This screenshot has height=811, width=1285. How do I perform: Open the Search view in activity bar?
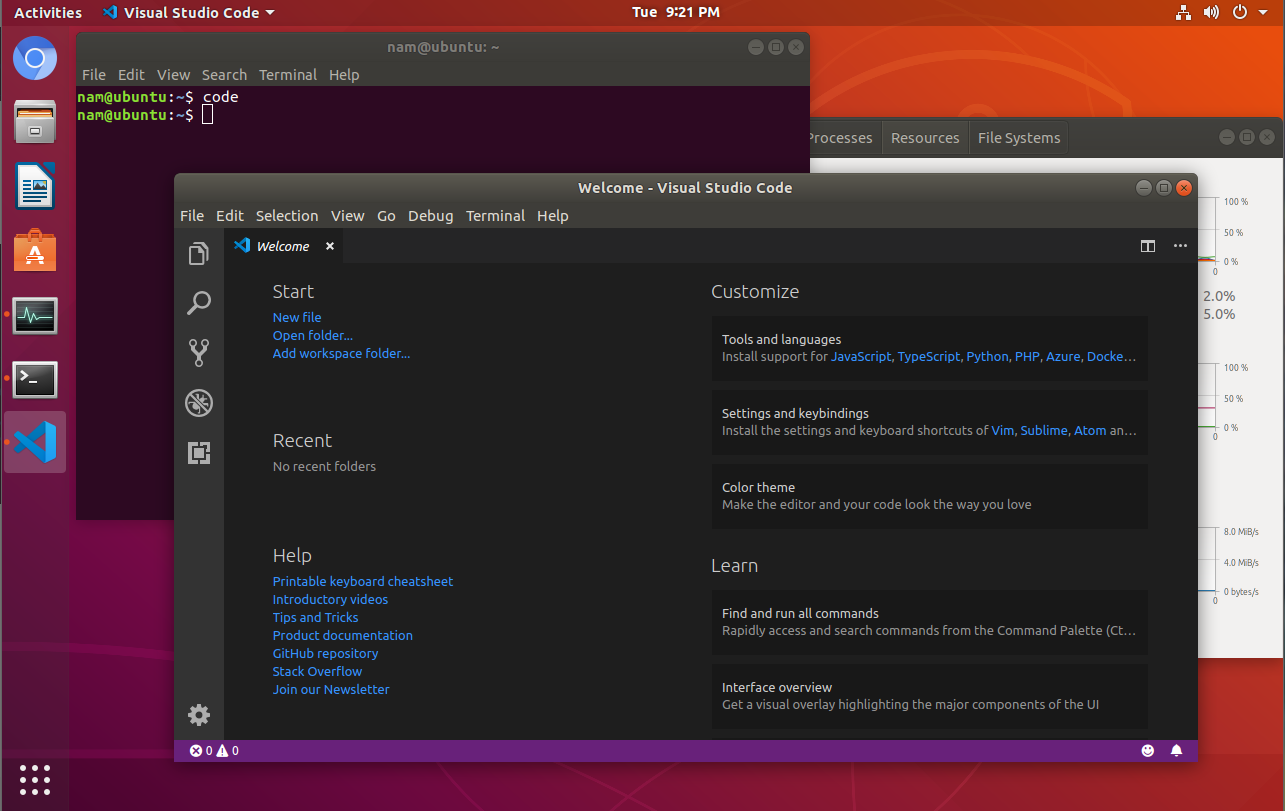click(199, 303)
